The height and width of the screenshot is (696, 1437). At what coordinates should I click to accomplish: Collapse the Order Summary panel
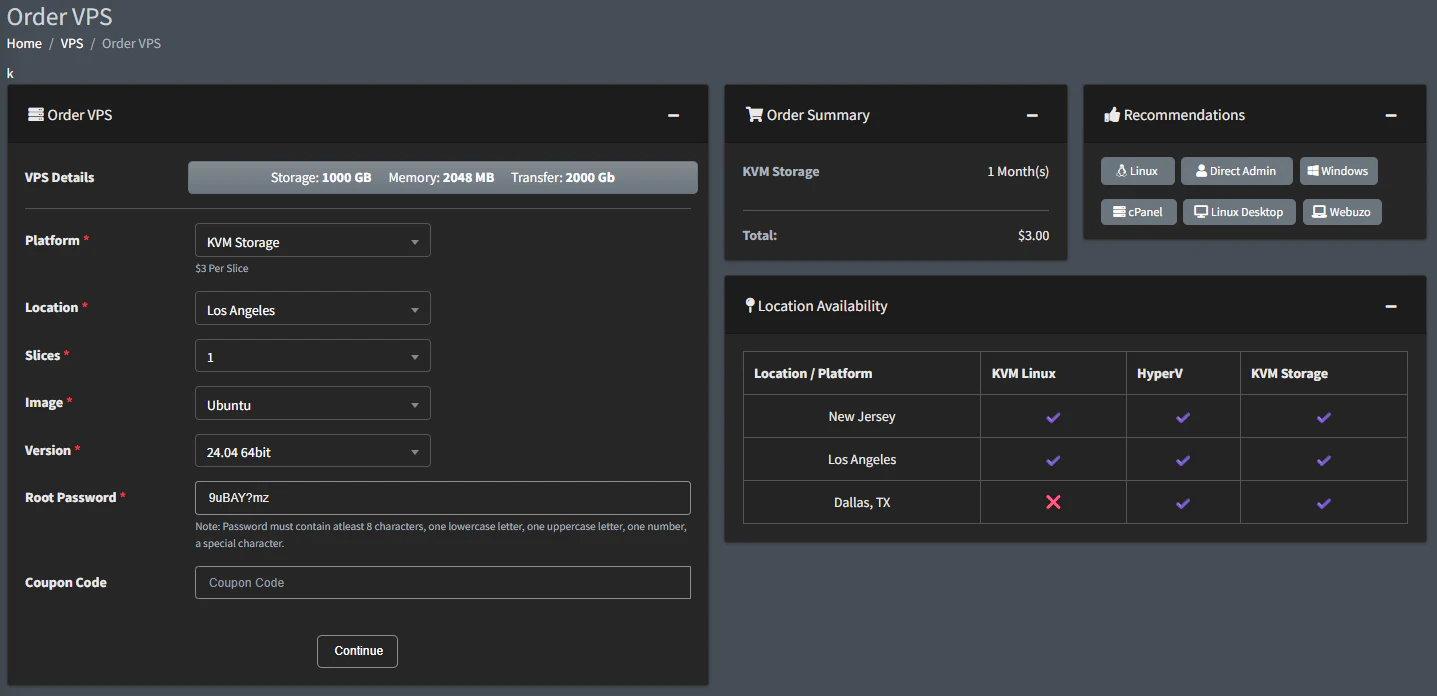point(1032,115)
